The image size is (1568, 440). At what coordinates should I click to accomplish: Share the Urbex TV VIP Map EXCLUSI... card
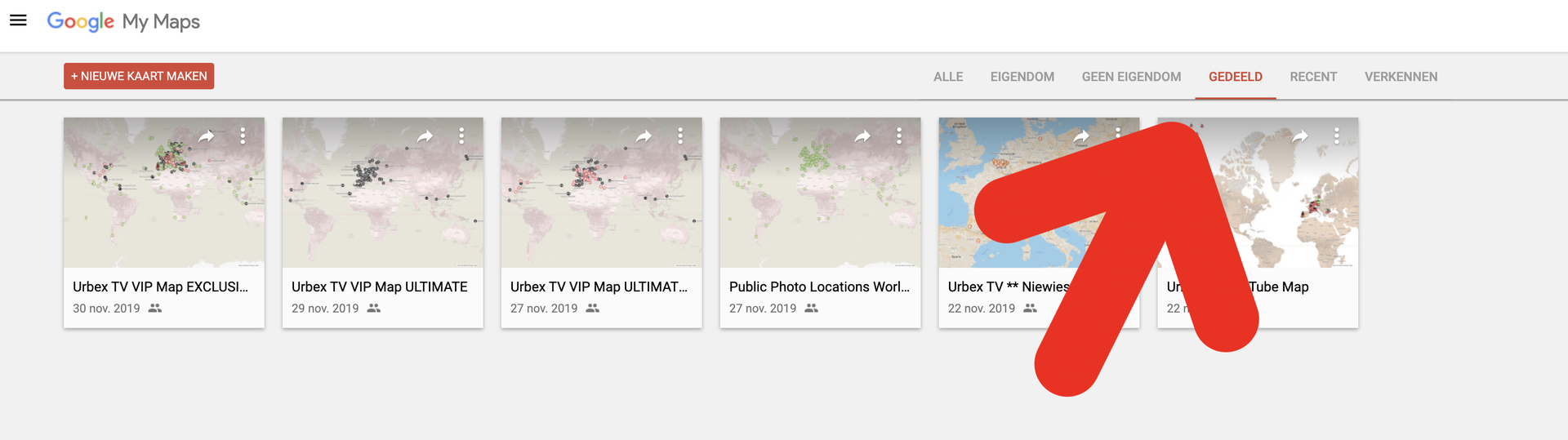point(207,136)
